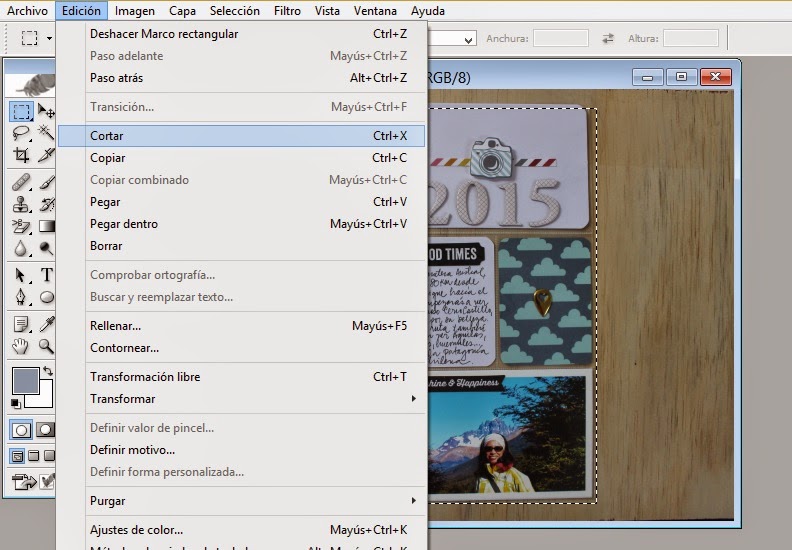Close the open Edición menu
792x550 pixels.
coord(81,11)
